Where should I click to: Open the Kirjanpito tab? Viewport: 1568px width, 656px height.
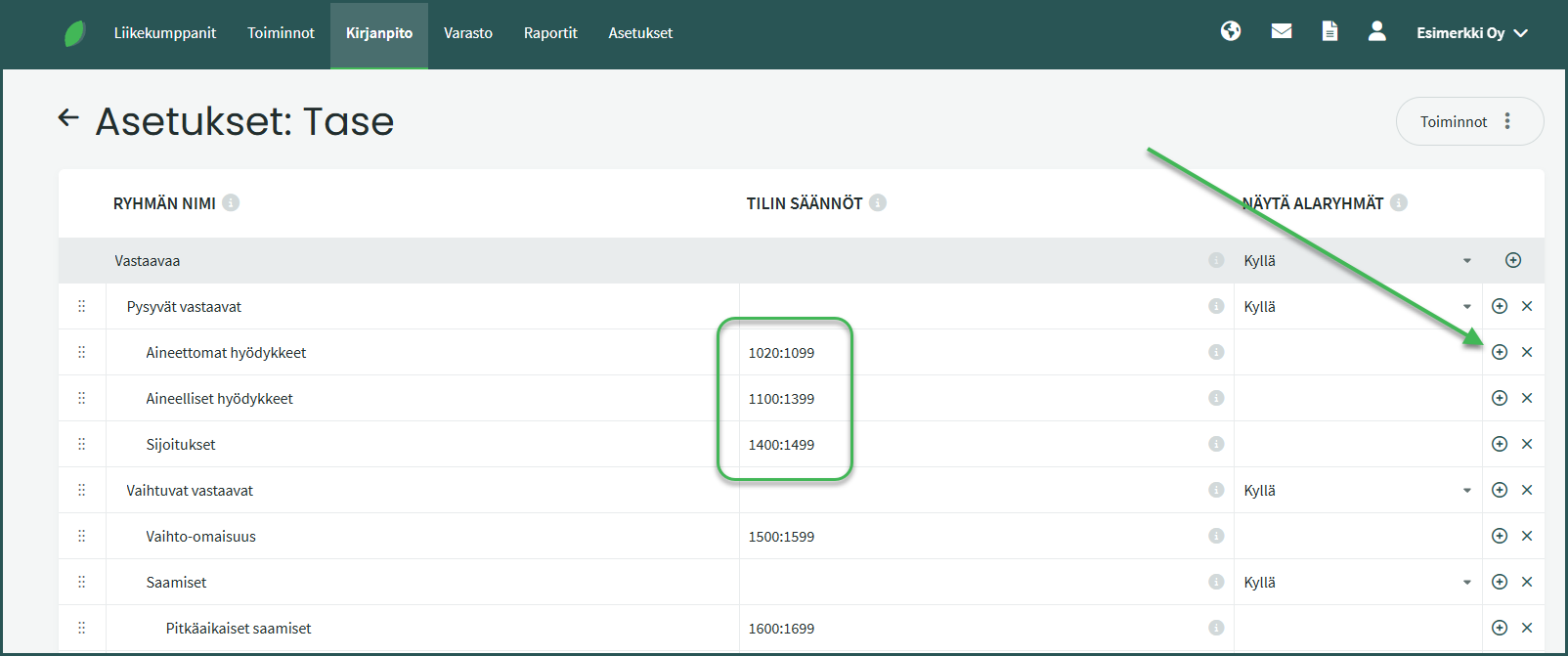(x=379, y=33)
